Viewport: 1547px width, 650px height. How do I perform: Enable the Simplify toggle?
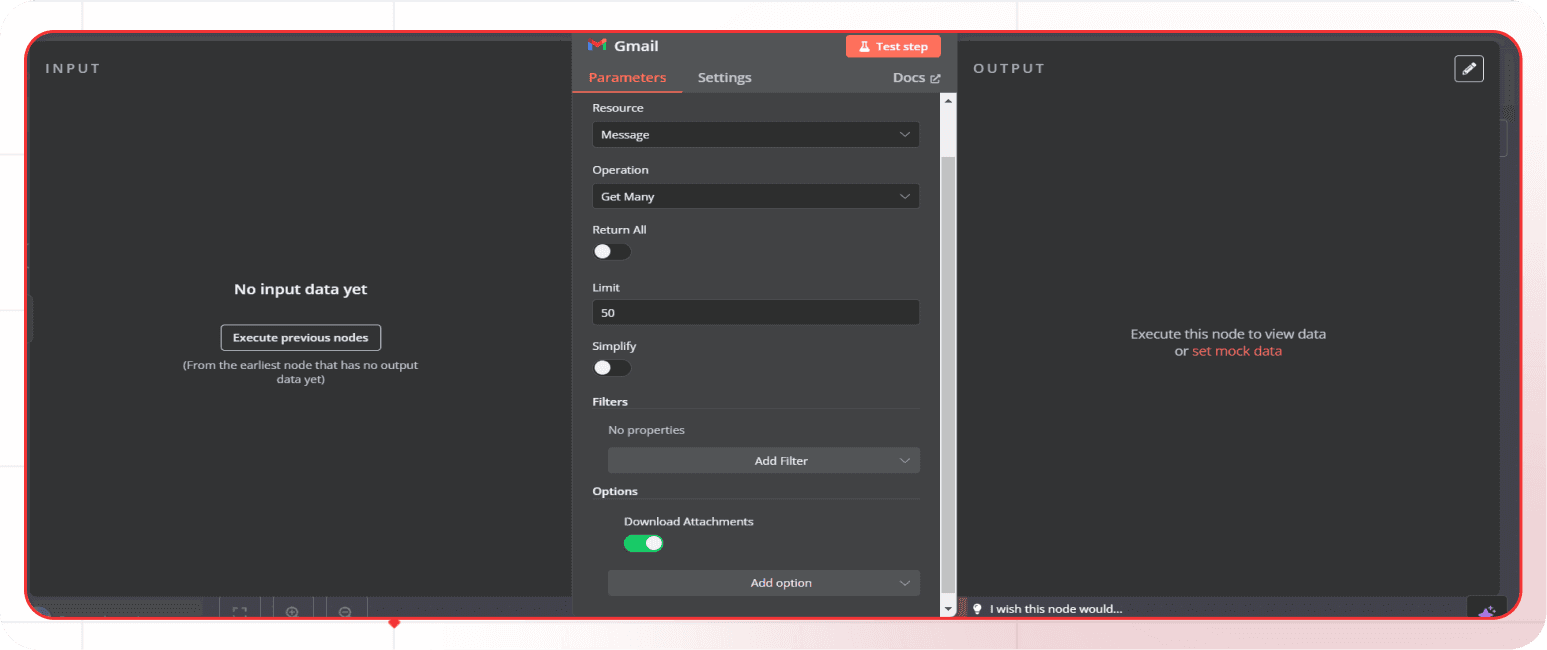[611, 367]
